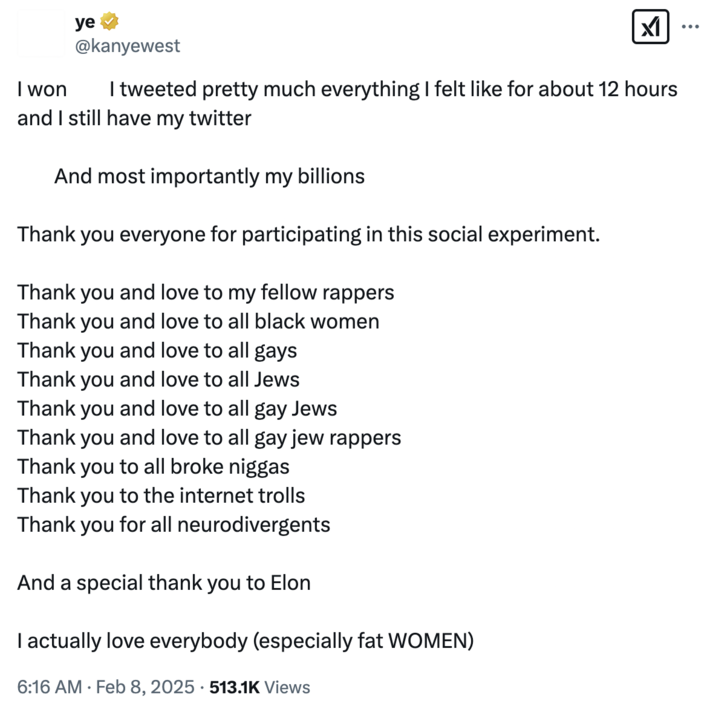Image resolution: width=716 pixels, height=709 pixels.
Task: Visit the @kanyewest handle link
Action: [x=128, y=46]
